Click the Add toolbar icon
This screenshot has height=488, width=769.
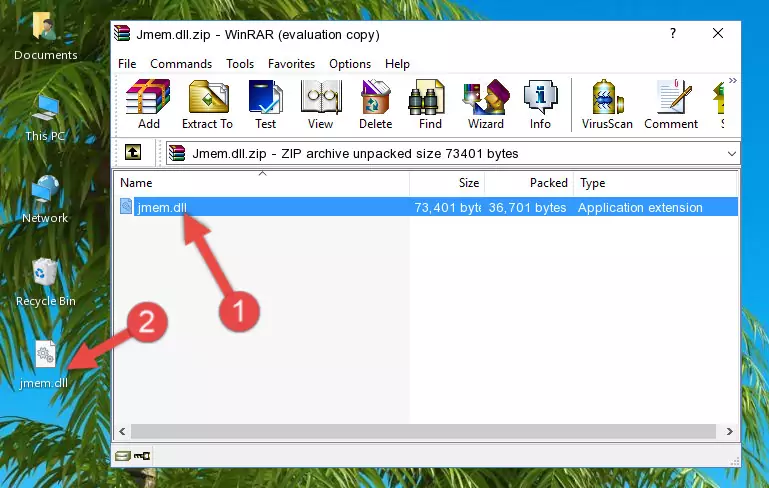148,104
